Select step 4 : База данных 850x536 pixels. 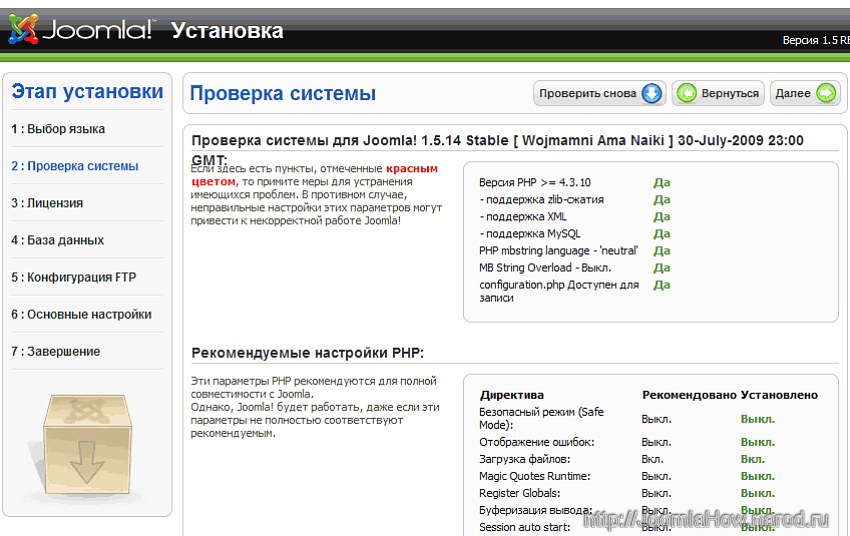pyautogui.click(x=57, y=240)
